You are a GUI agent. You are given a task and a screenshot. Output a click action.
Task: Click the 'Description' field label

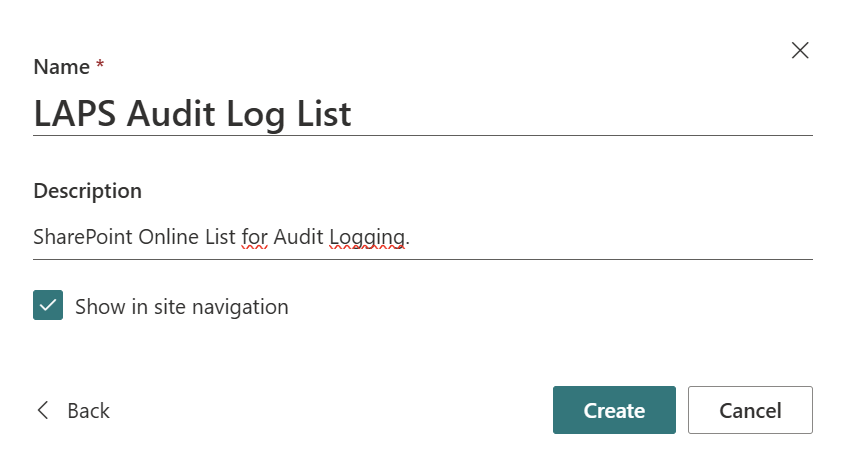(87, 190)
